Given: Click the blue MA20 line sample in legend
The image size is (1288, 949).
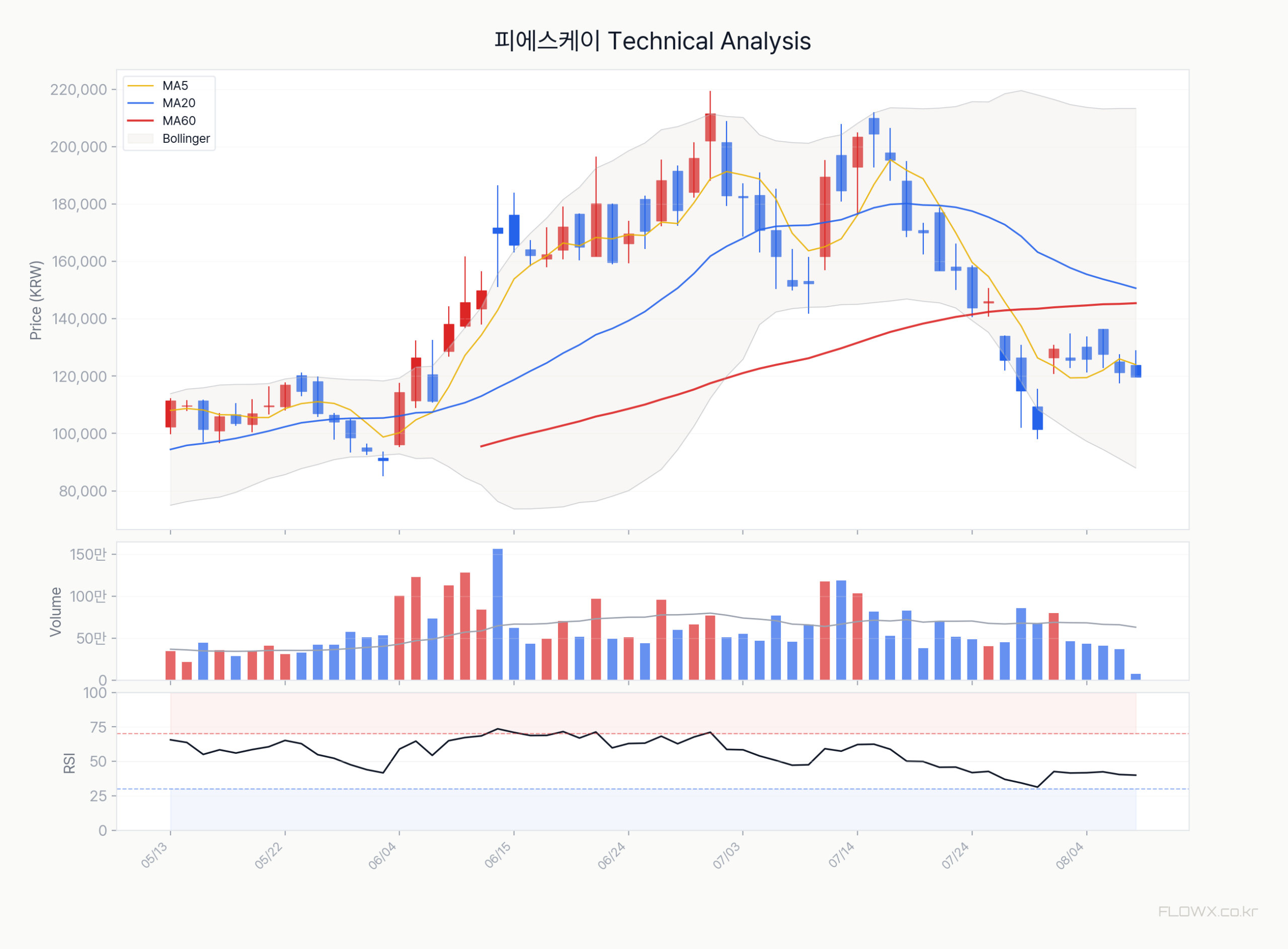Looking at the screenshot, I should click(141, 103).
